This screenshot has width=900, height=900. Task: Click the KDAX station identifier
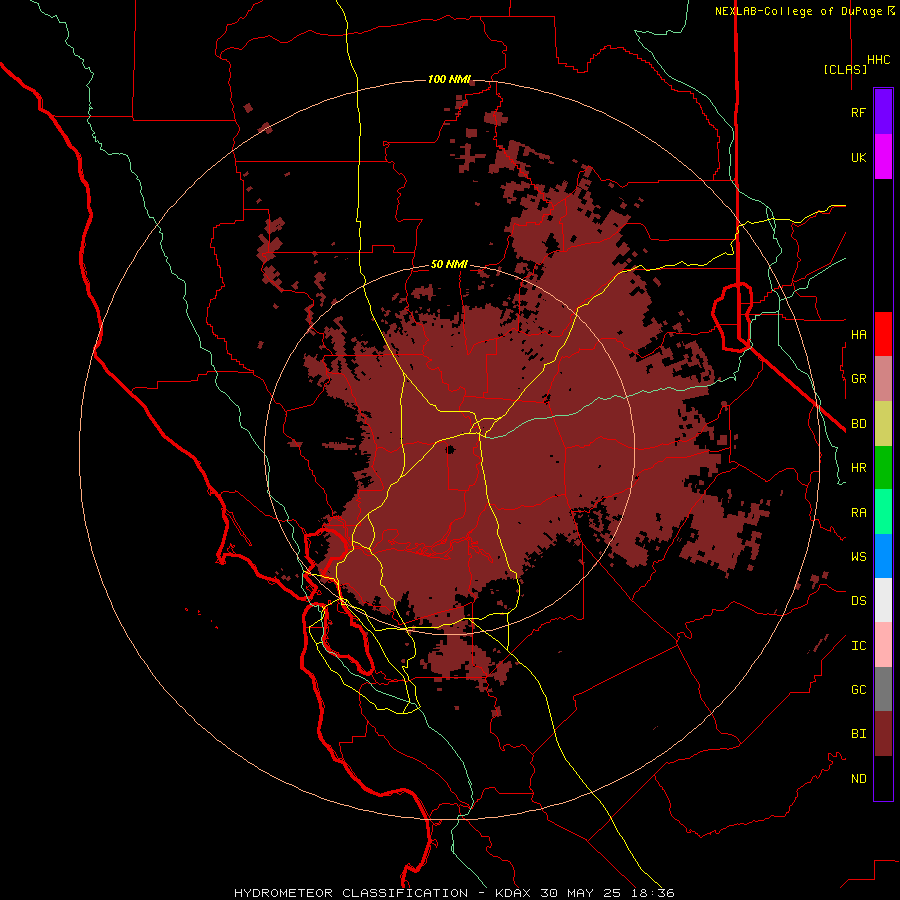[513, 893]
